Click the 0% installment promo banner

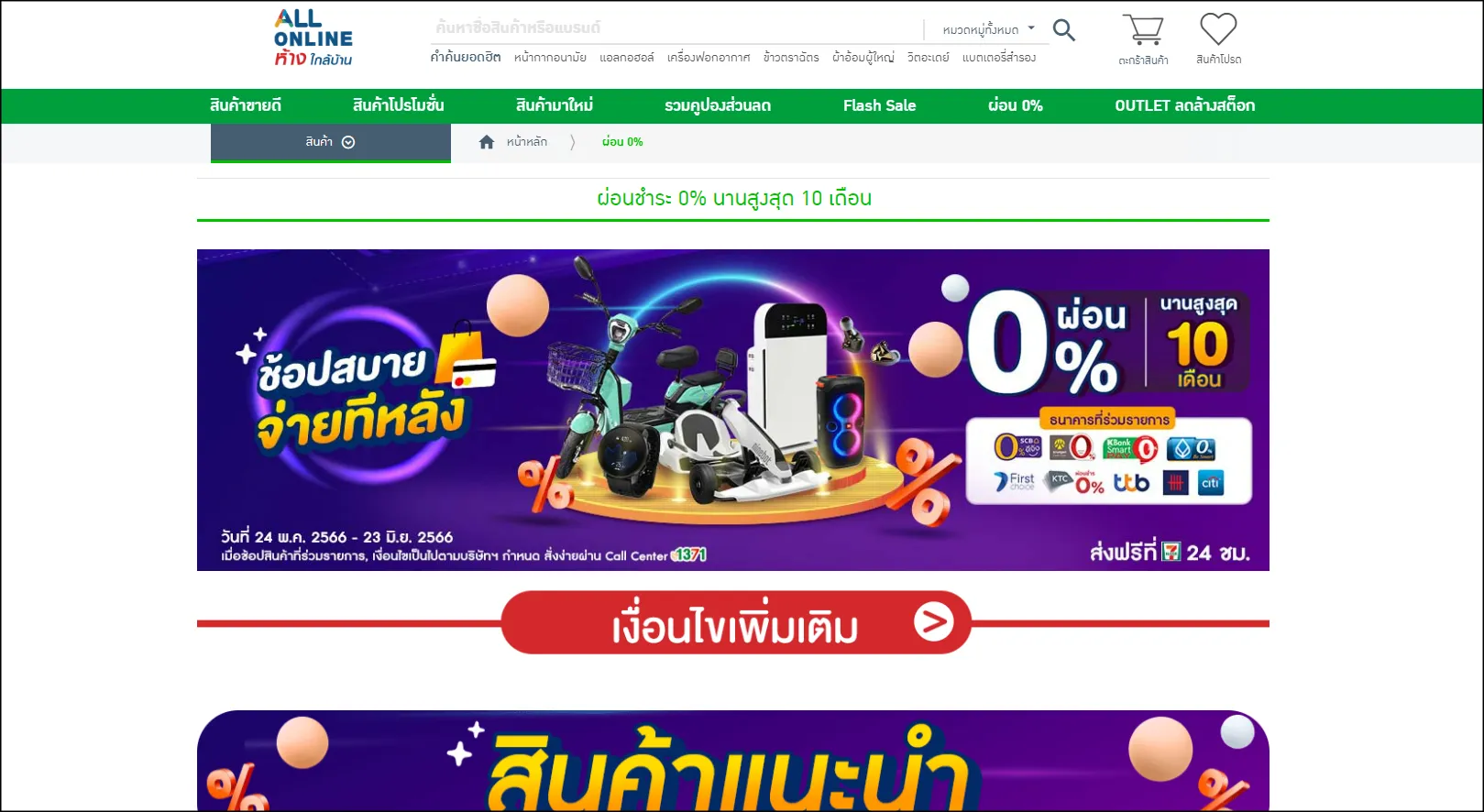coord(733,410)
